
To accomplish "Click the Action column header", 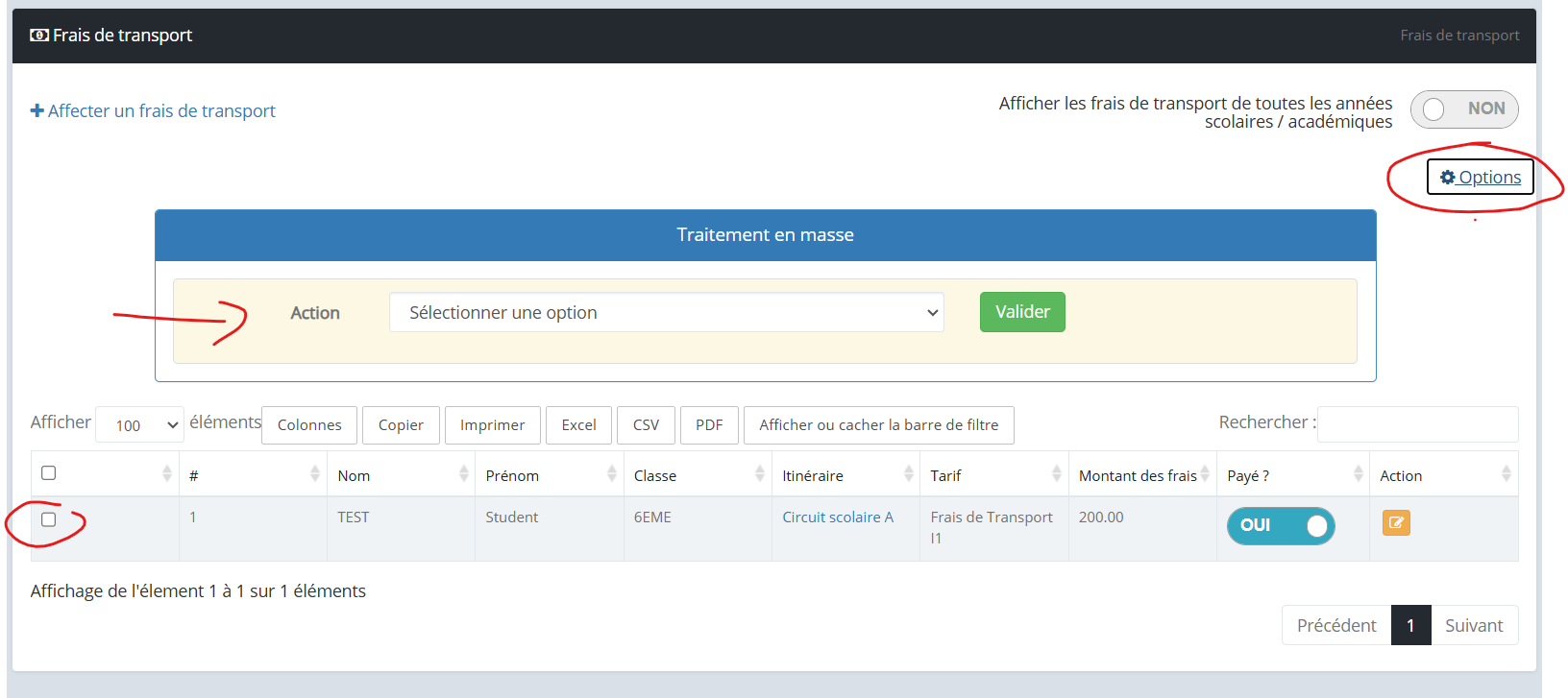I will 1444,474.
